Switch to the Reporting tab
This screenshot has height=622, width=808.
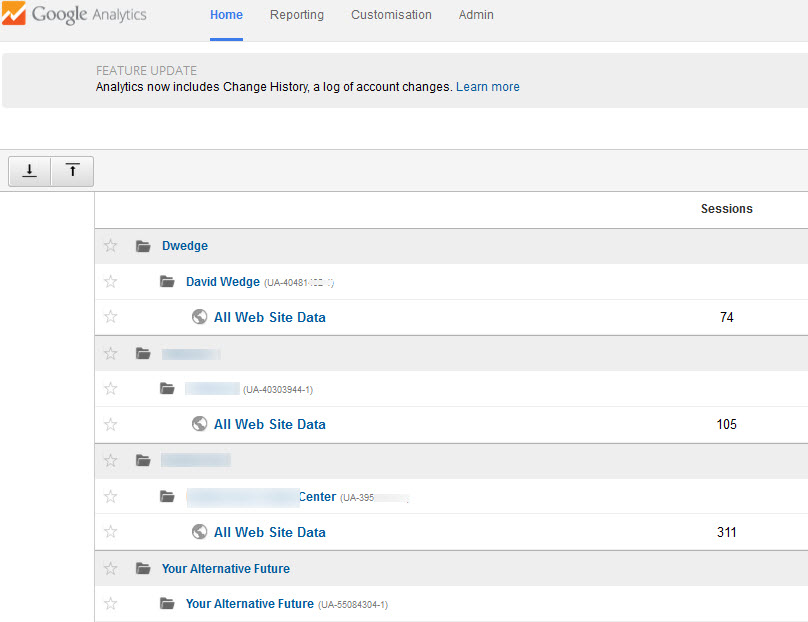click(x=297, y=15)
